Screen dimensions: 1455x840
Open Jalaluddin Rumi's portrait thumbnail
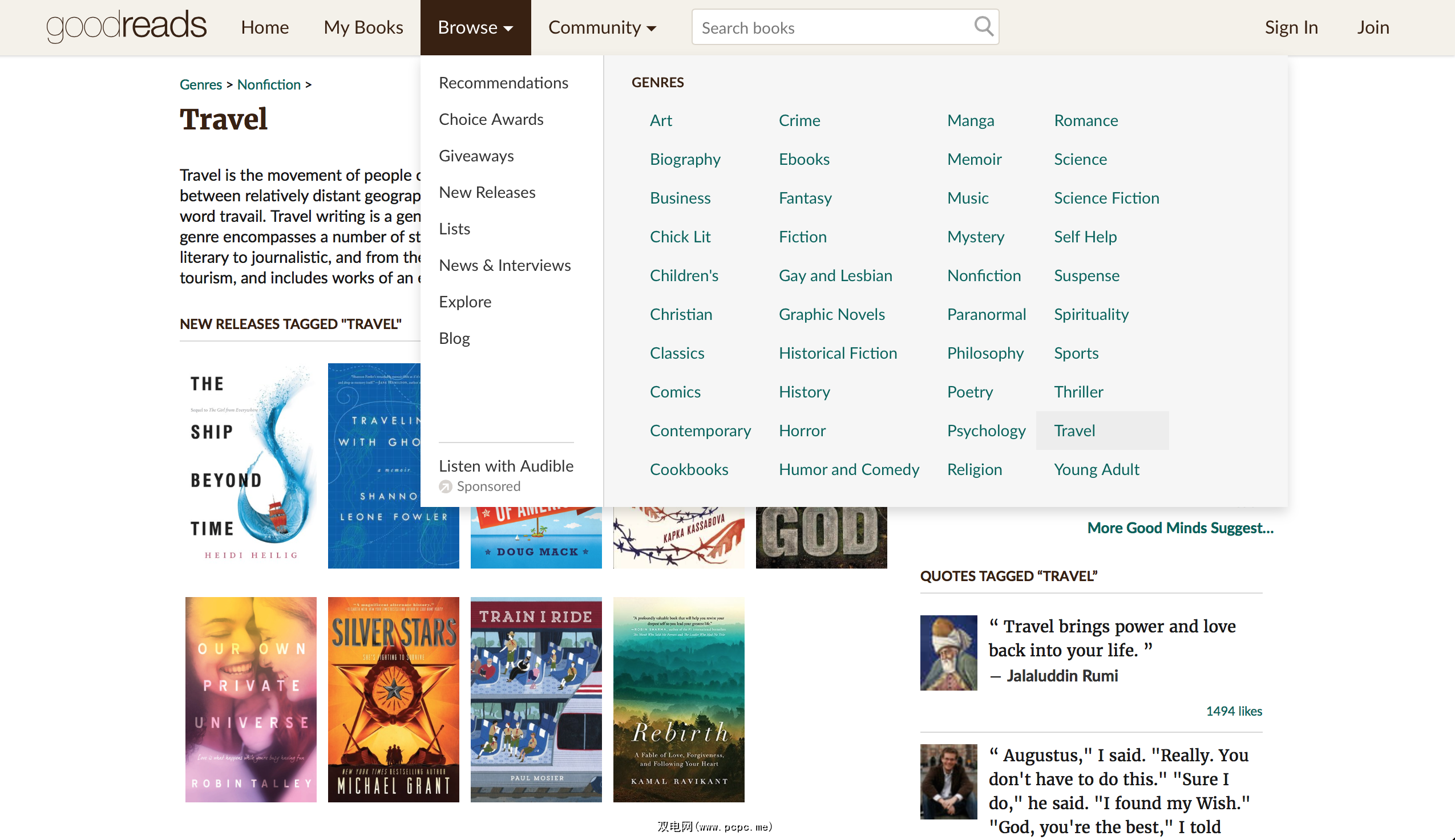(948, 652)
